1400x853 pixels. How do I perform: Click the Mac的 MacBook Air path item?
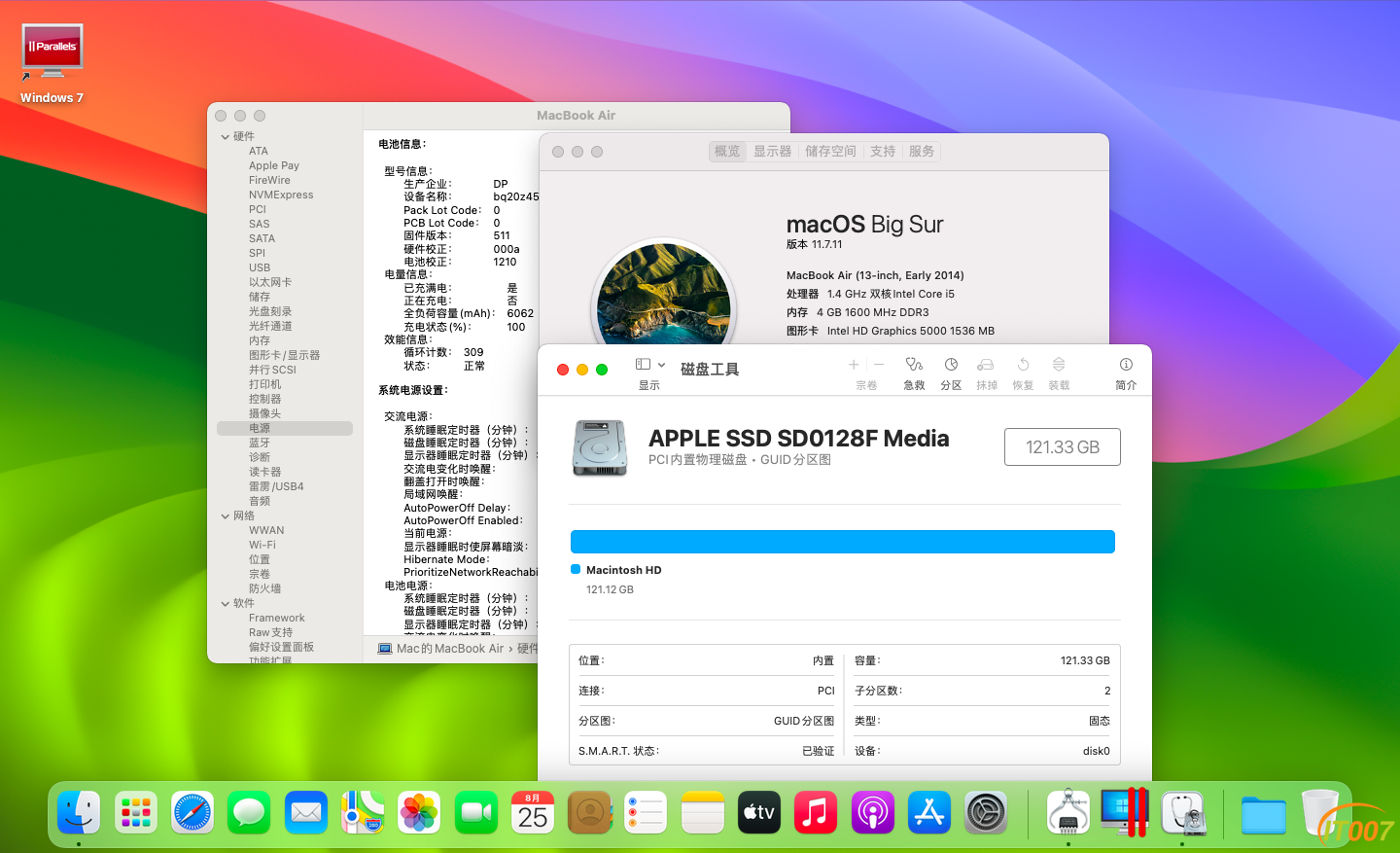[440, 649]
